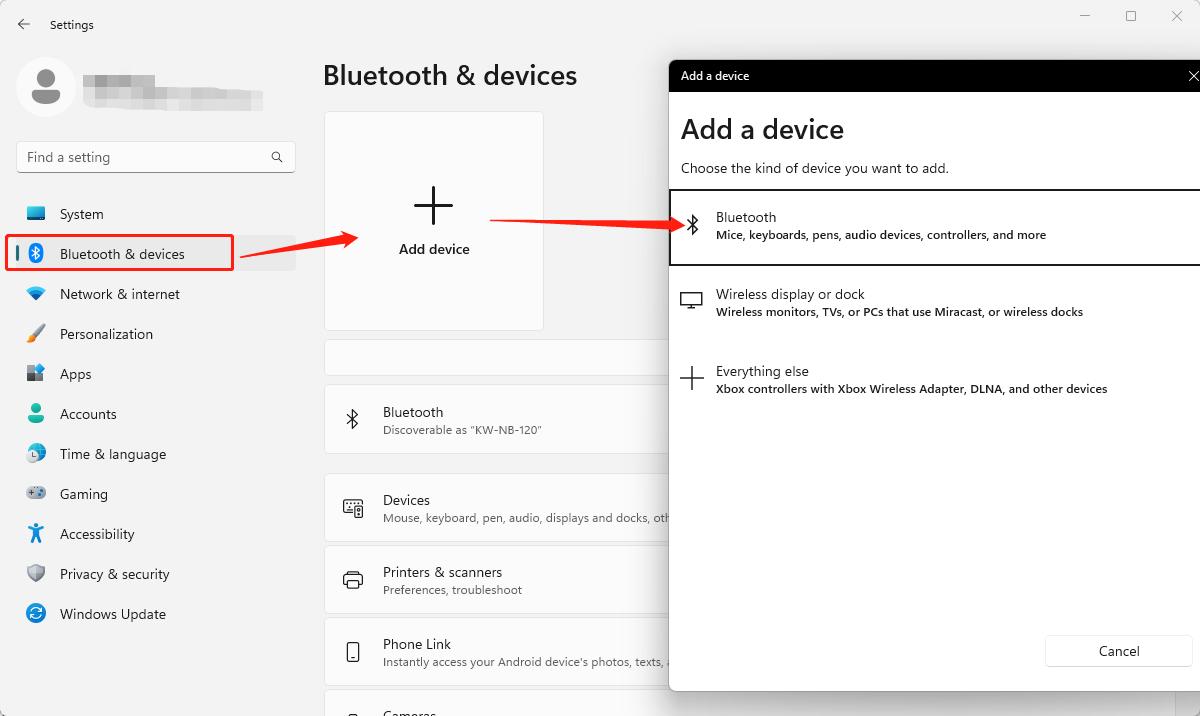Click the search magnifier icon
Screen dimensions: 1200x716
(x=277, y=157)
